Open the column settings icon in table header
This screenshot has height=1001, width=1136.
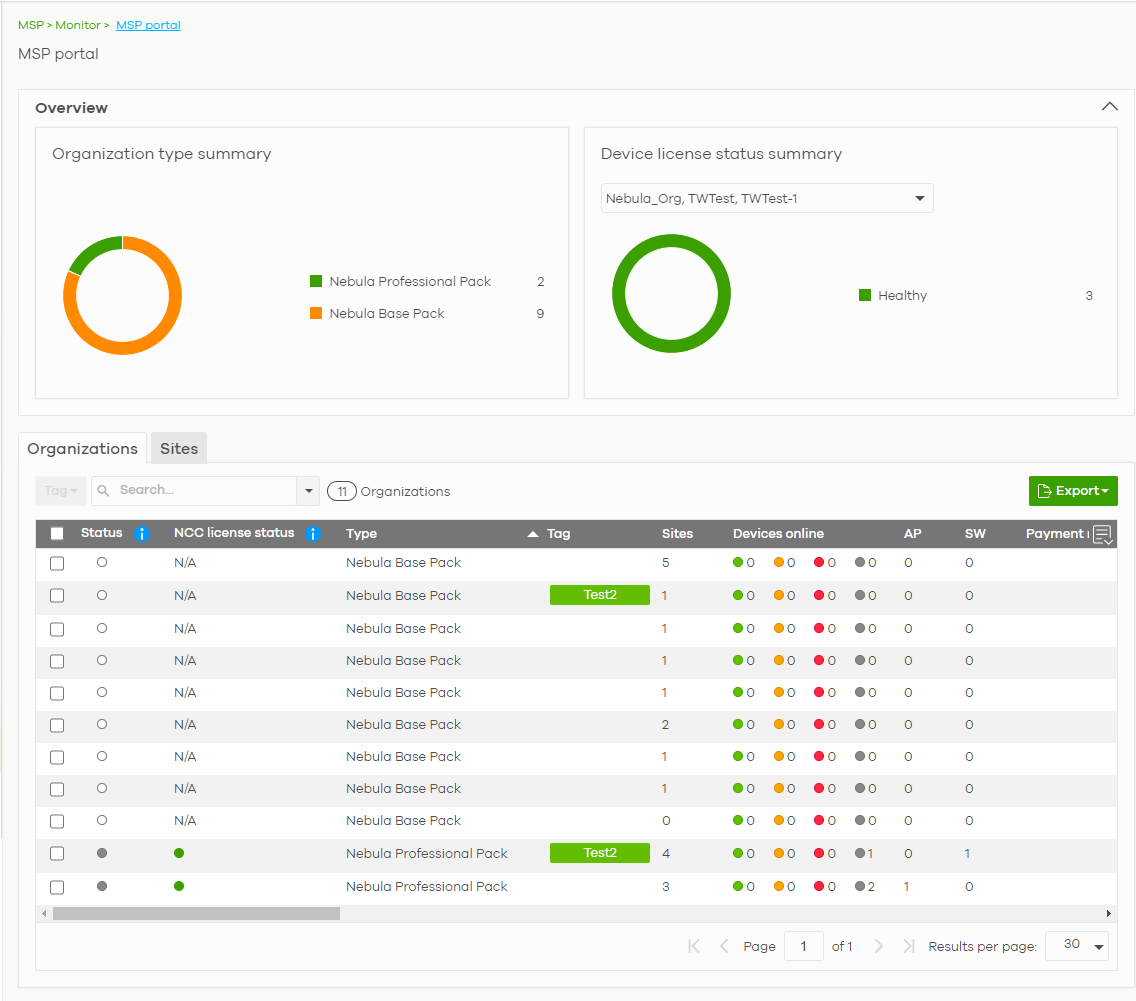click(x=1102, y=534)
